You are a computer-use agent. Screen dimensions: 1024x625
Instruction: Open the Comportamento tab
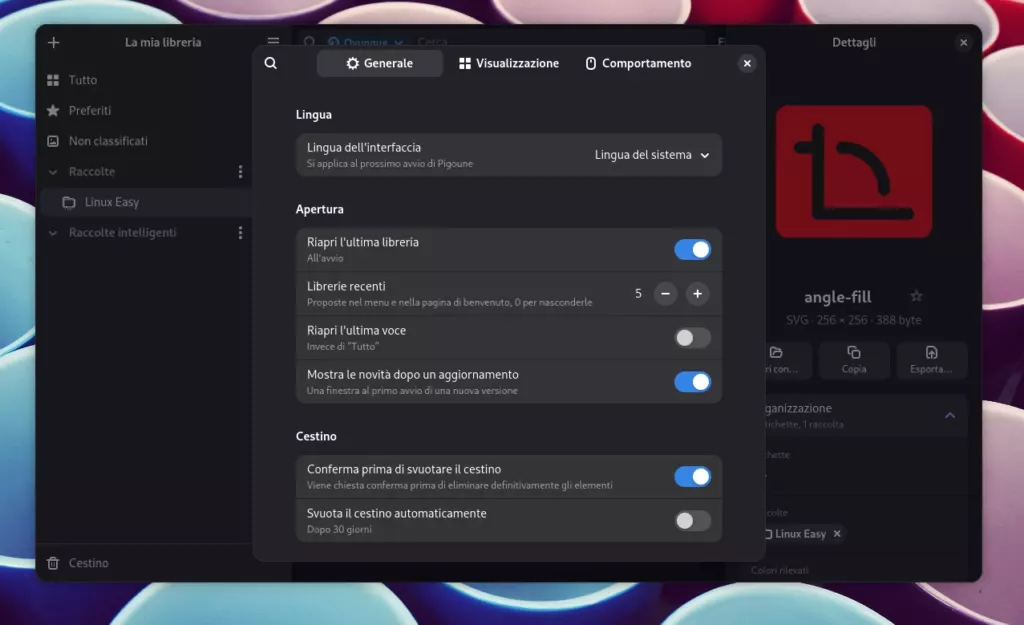(x=638, y=63)
